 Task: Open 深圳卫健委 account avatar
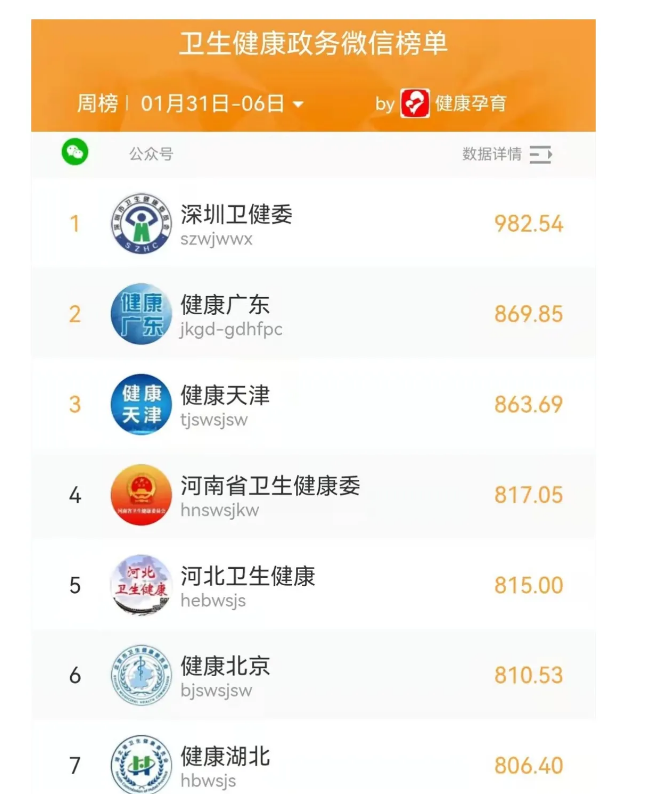(141, 223)
